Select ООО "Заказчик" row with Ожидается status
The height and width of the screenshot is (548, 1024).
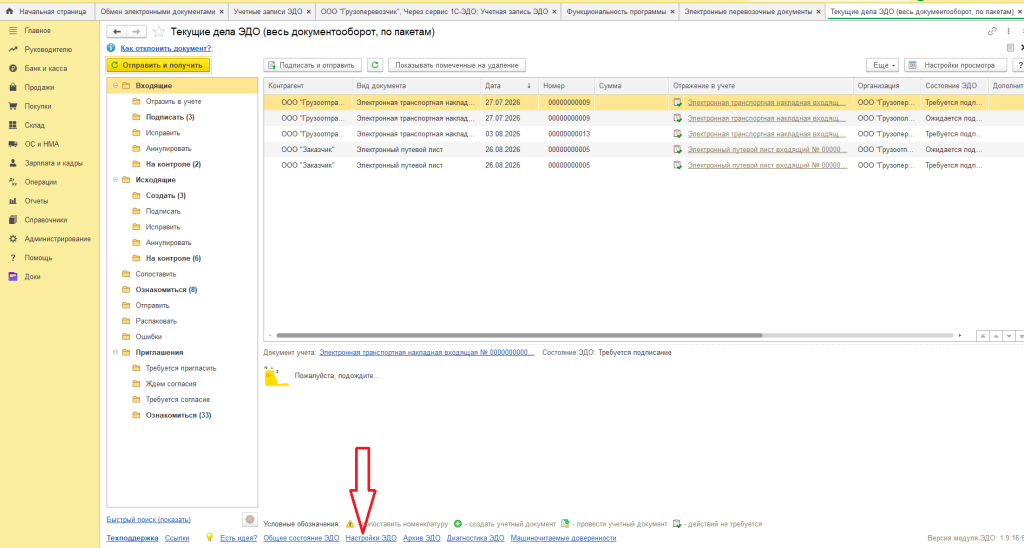click(643, 150)
